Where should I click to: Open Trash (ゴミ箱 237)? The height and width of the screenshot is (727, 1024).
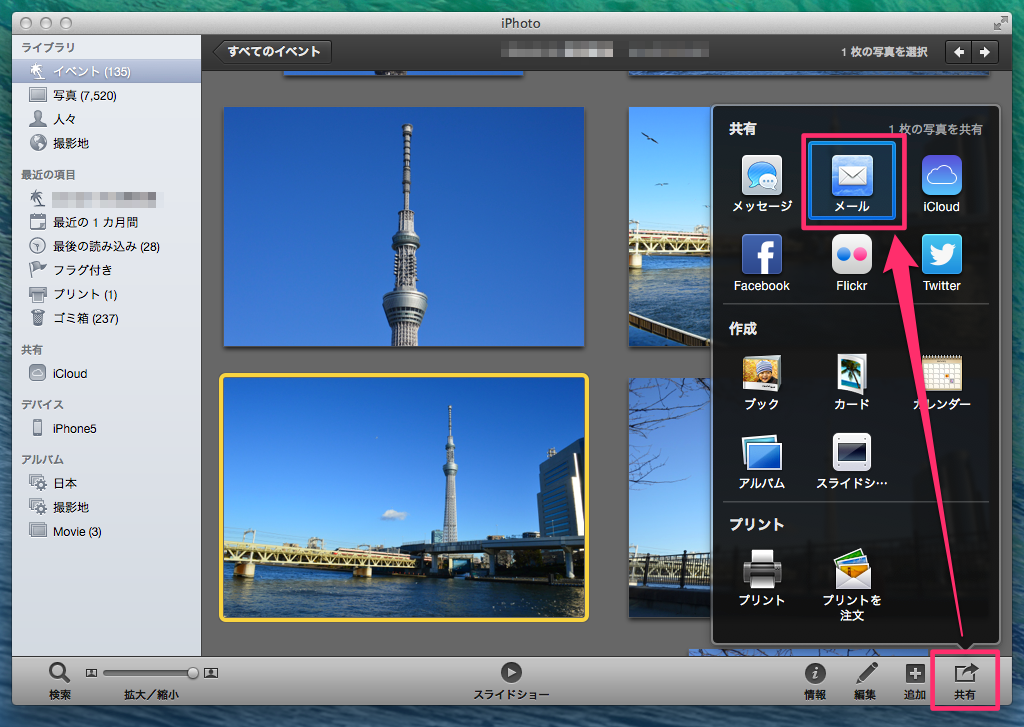click(x=106, y=318)
